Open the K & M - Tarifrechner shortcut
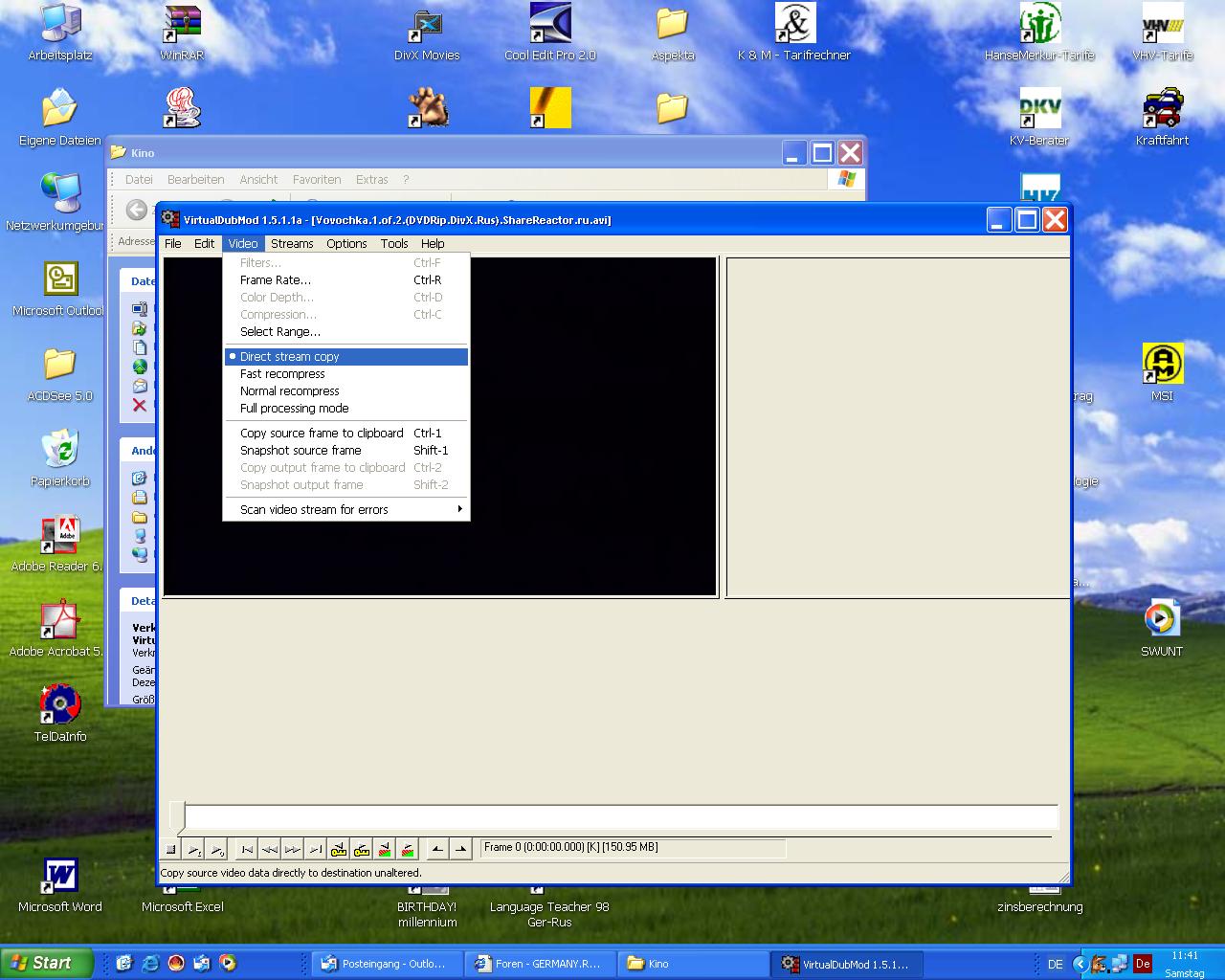The height and width of the screenshot is (980, 1225). (x=794, y=33)
